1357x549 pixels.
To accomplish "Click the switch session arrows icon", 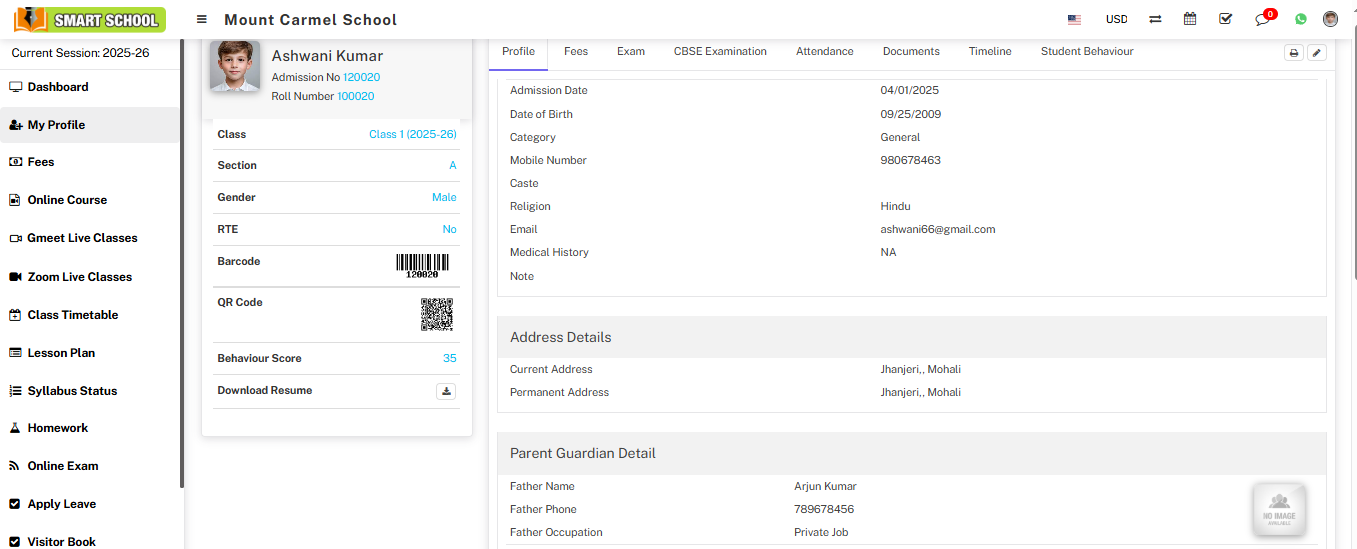I will pyautogui.click(x=1155, y=20).
